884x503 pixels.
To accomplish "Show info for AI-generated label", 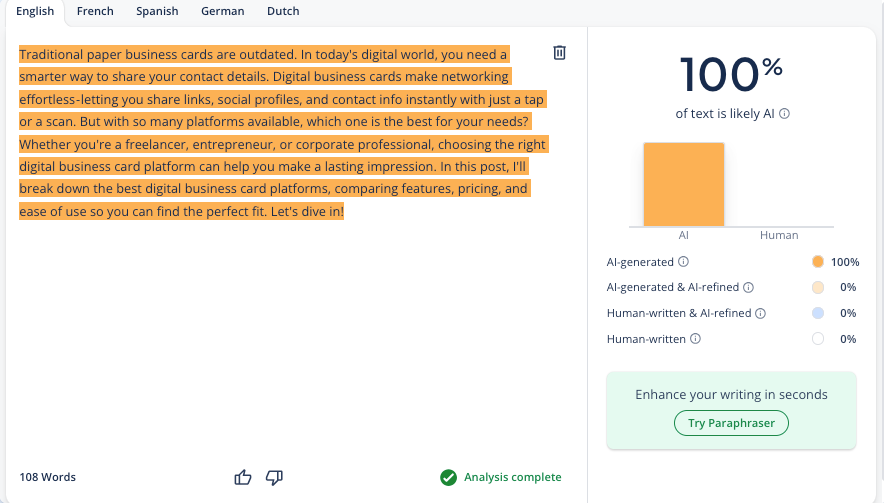I will point(683,262).
